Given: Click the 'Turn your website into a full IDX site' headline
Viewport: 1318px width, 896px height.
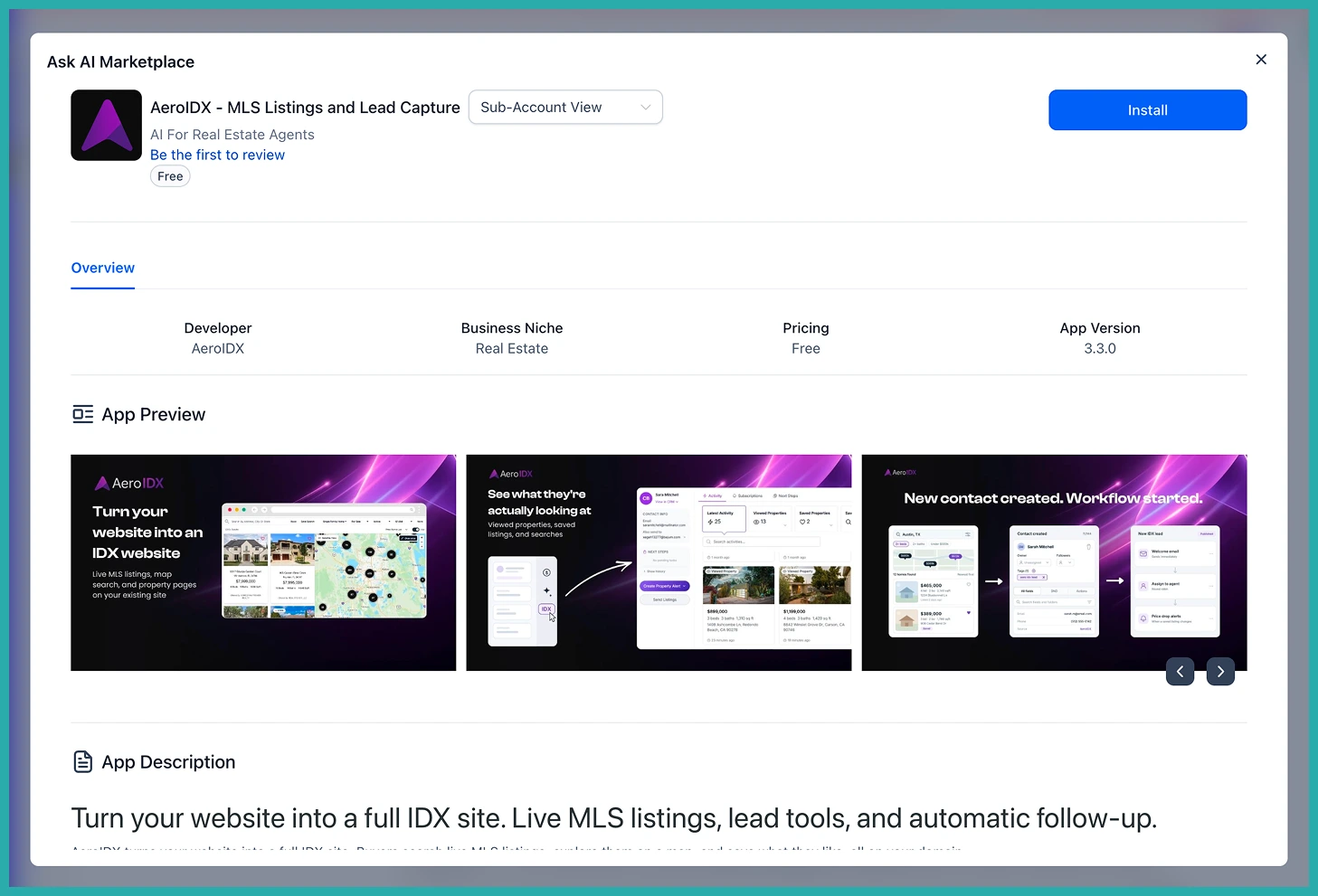Looking at the screenshot, I should [x=614, y=818].
